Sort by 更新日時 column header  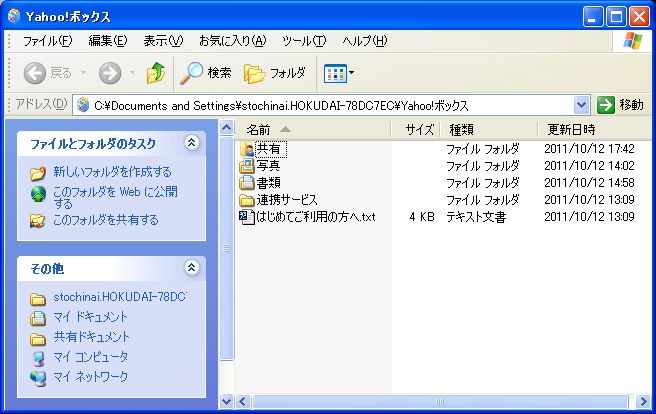pos(594,130)
